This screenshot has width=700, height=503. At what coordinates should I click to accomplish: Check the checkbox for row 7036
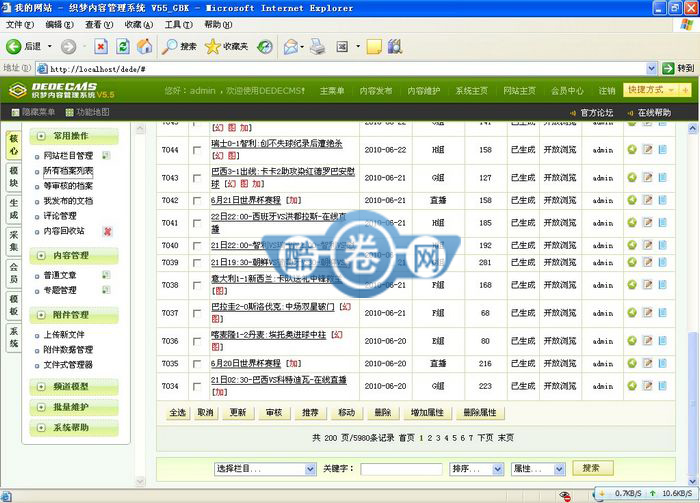[197, 341]
